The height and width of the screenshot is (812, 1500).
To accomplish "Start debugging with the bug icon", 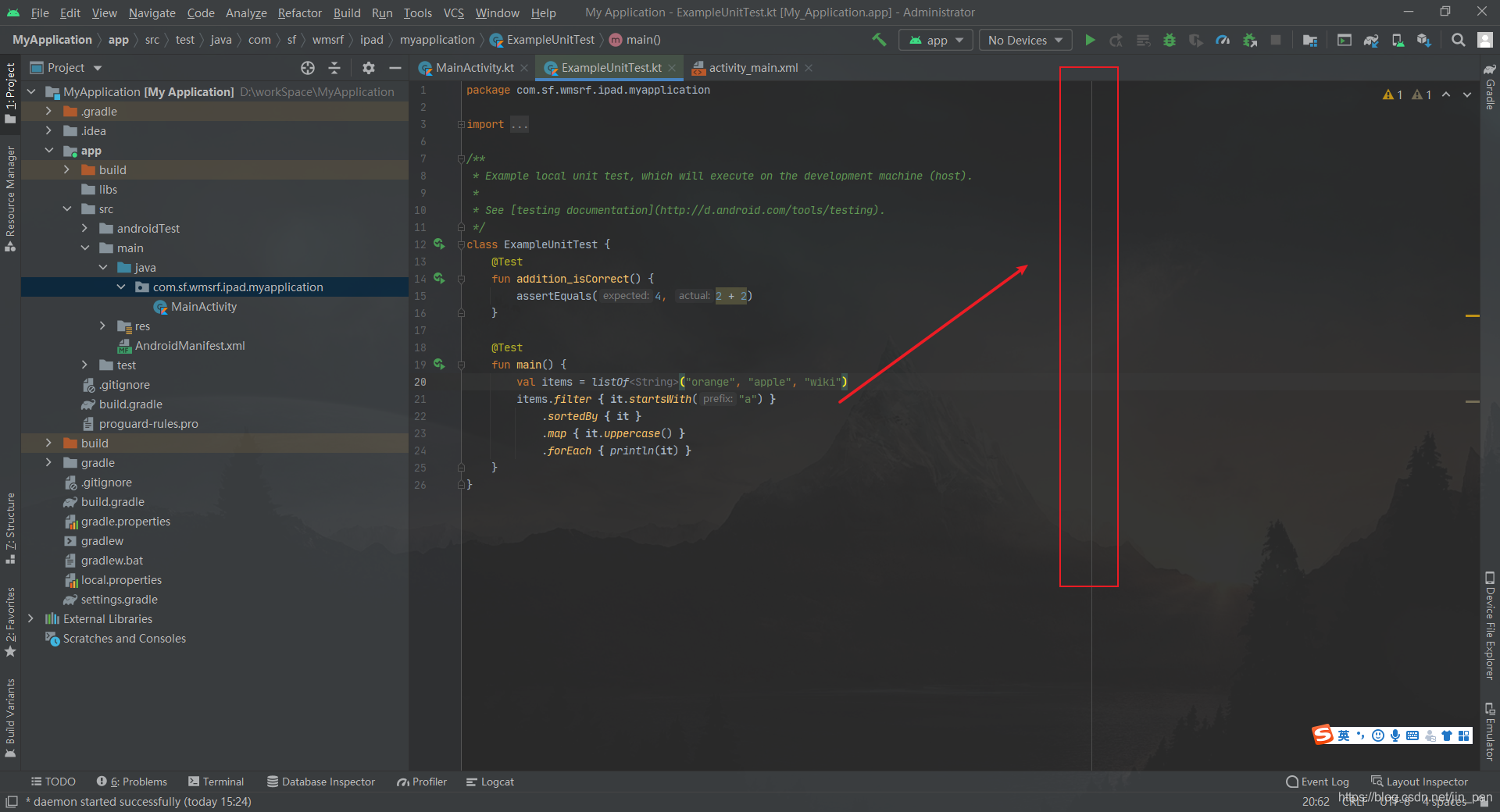I will pyautogui.click(x=1170, y=40).
